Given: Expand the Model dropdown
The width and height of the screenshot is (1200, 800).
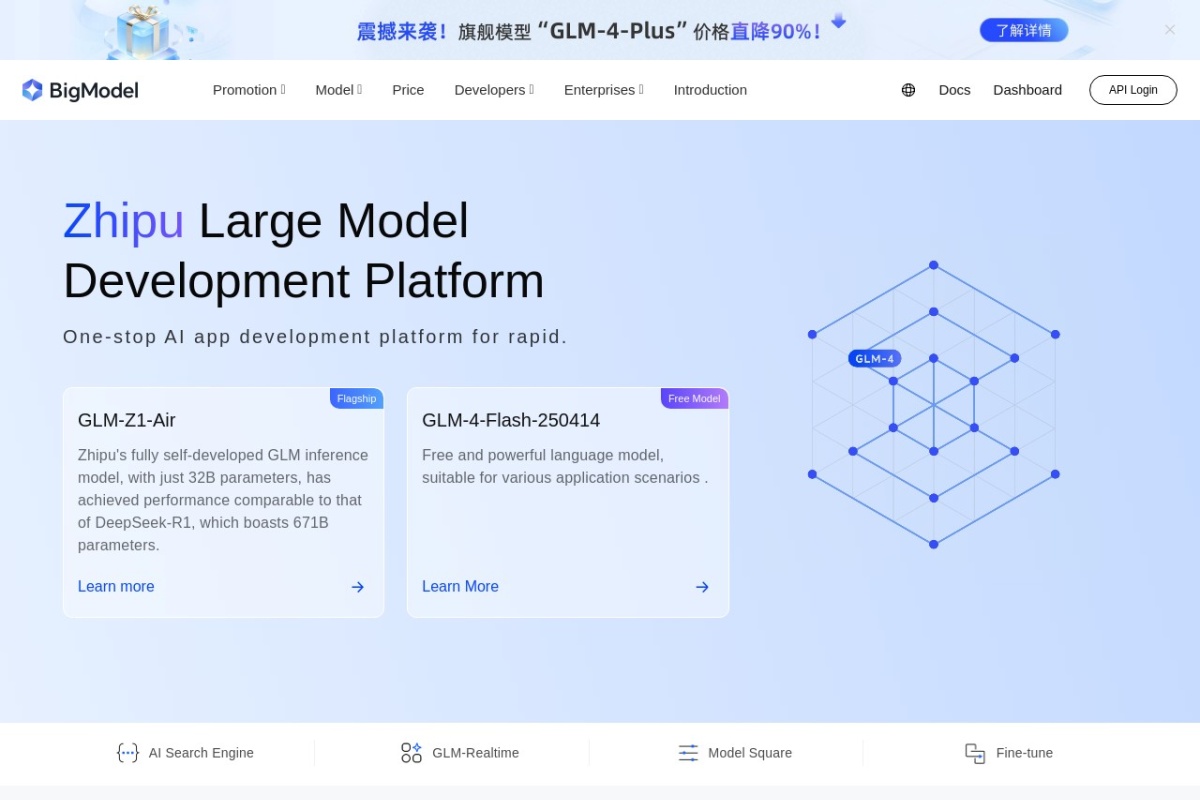Looking at the screenshot, I should click(338, 90).
